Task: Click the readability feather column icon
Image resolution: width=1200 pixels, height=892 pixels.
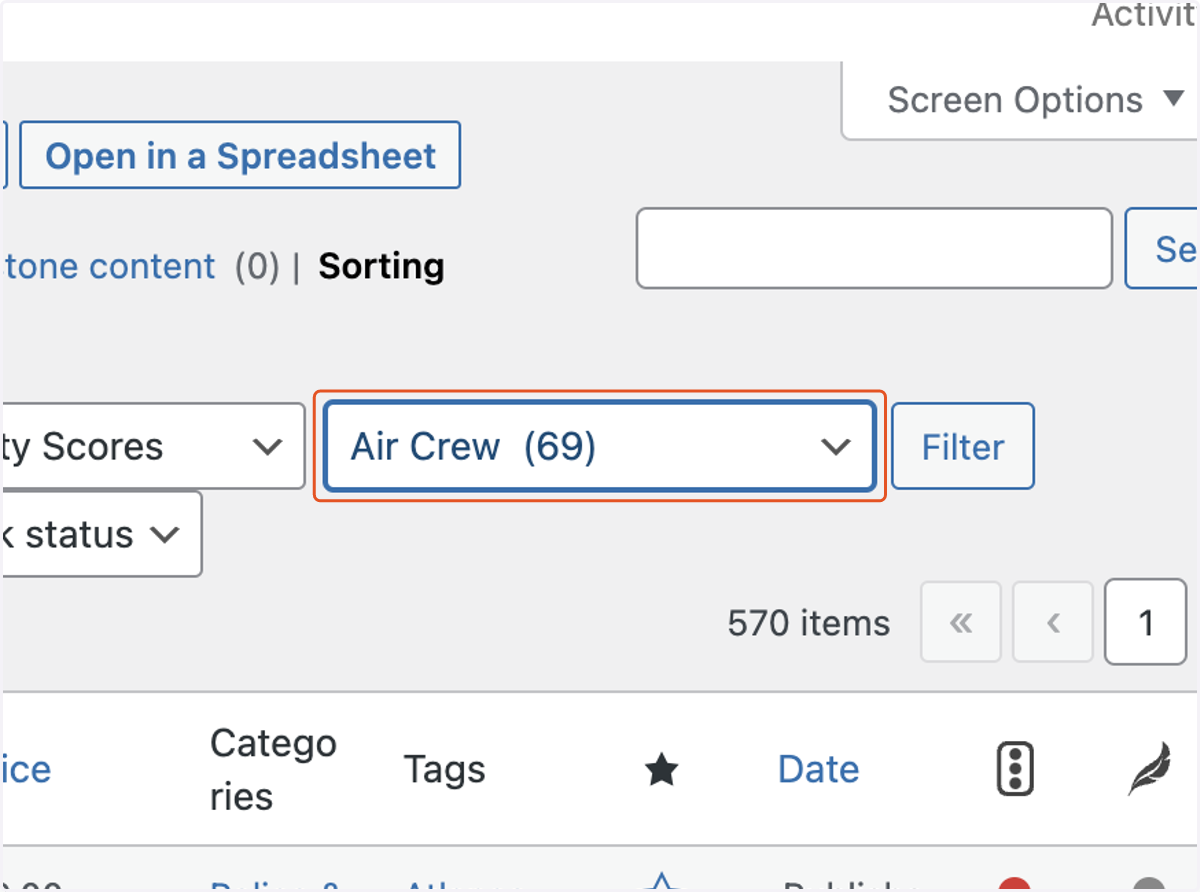Action: [x=1149, y=770]
